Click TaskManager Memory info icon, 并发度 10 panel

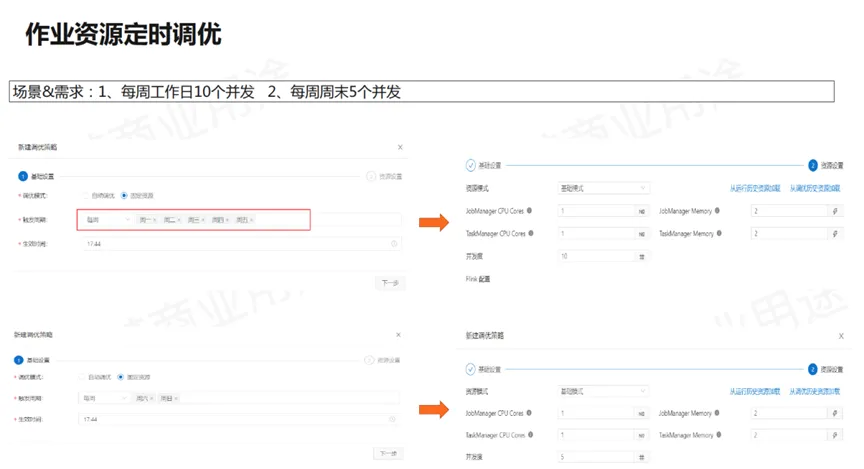point(719,233)
